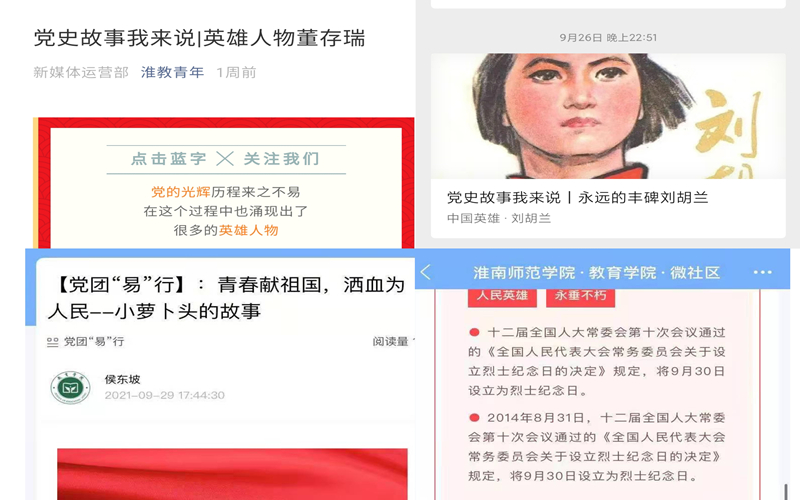Click the 点击蓝字 关注我们 banner
Image resolution: width=800 pixels, height=500 pixels.
coord(226,159)
